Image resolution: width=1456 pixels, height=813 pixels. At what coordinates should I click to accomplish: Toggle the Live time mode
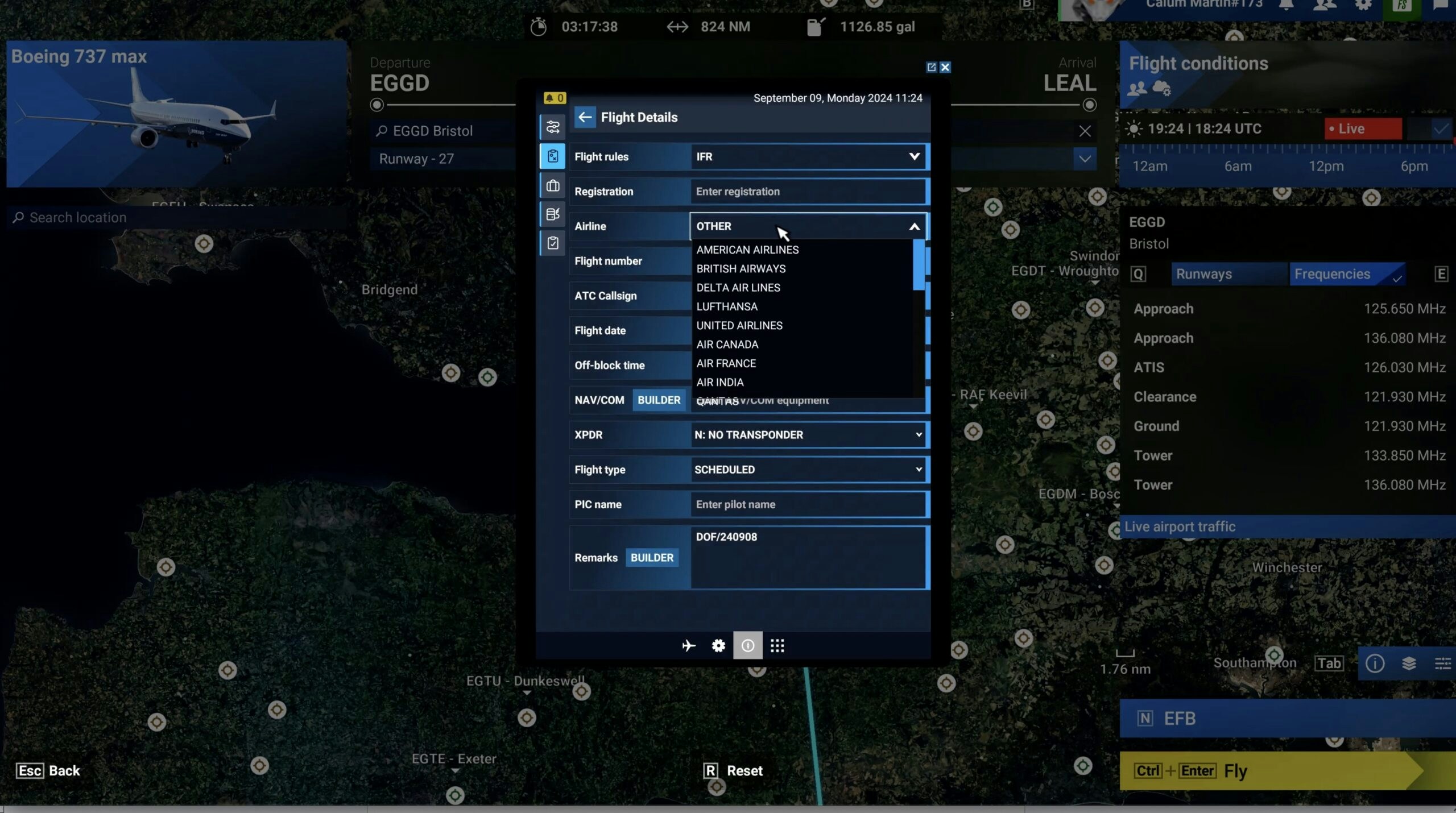click(x=1362, y=129)
